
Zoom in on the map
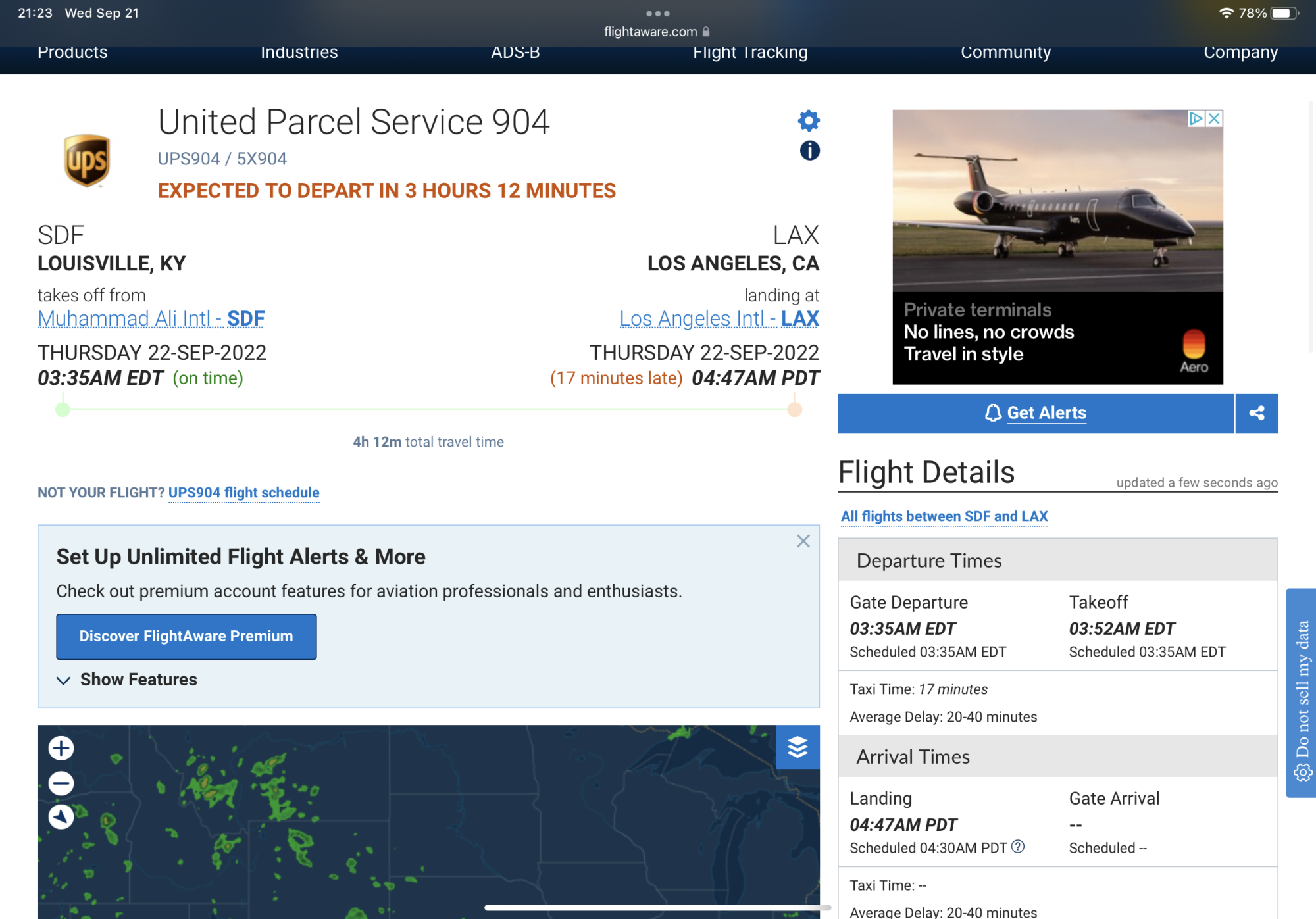pos(61,748)
